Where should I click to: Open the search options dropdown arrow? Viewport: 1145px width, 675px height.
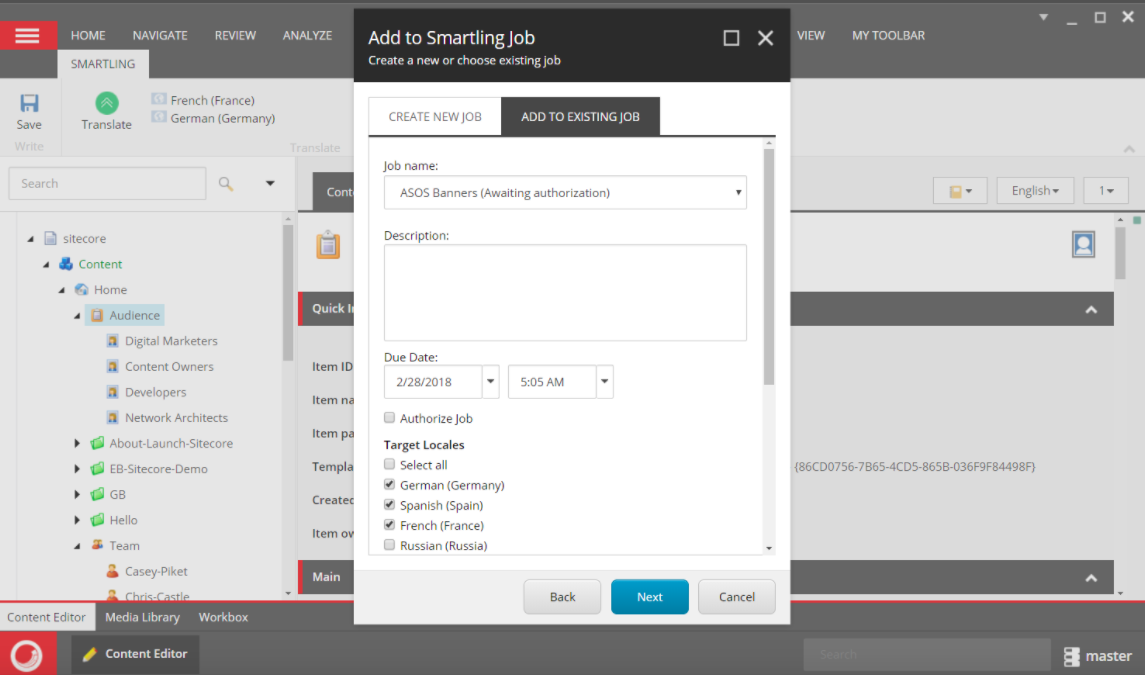point(270,183)
